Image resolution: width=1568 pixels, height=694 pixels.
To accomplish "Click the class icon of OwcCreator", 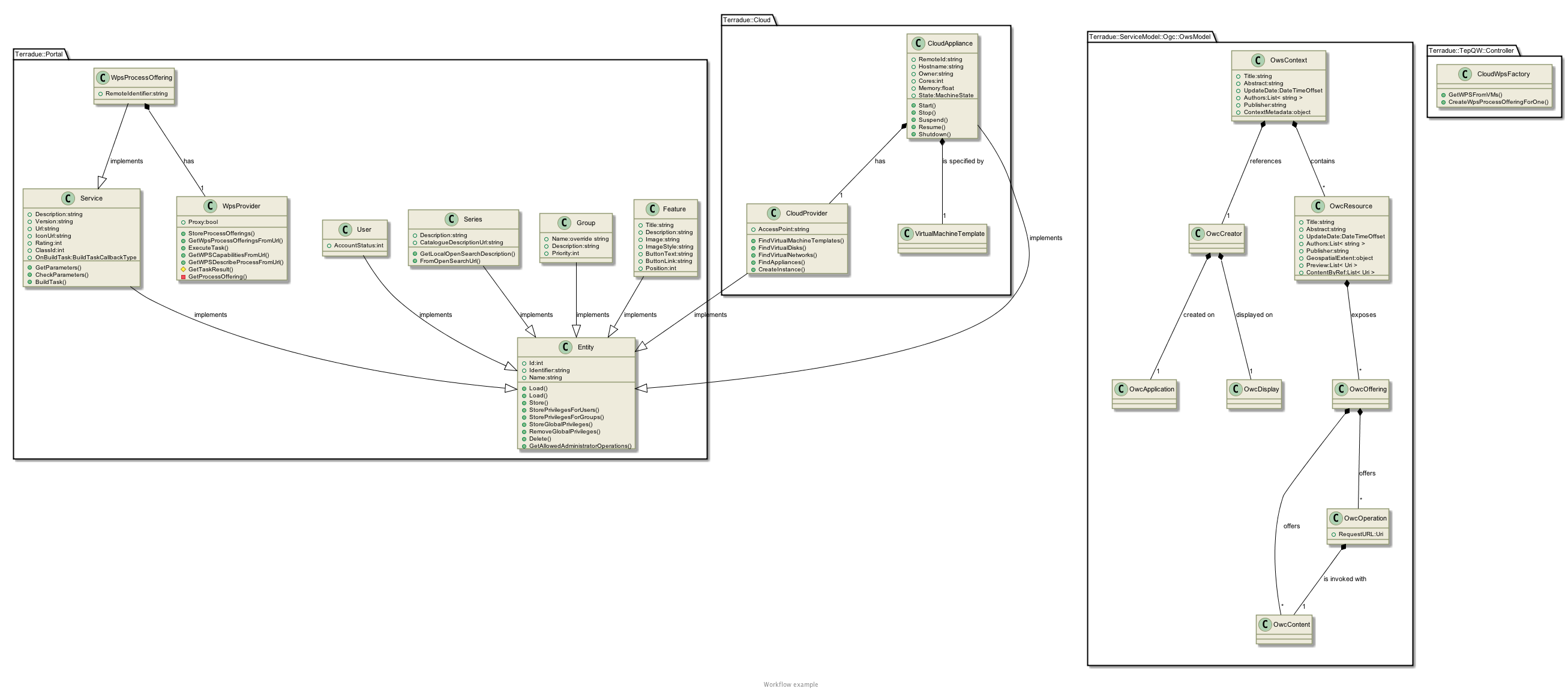I will coord(1198,234).
